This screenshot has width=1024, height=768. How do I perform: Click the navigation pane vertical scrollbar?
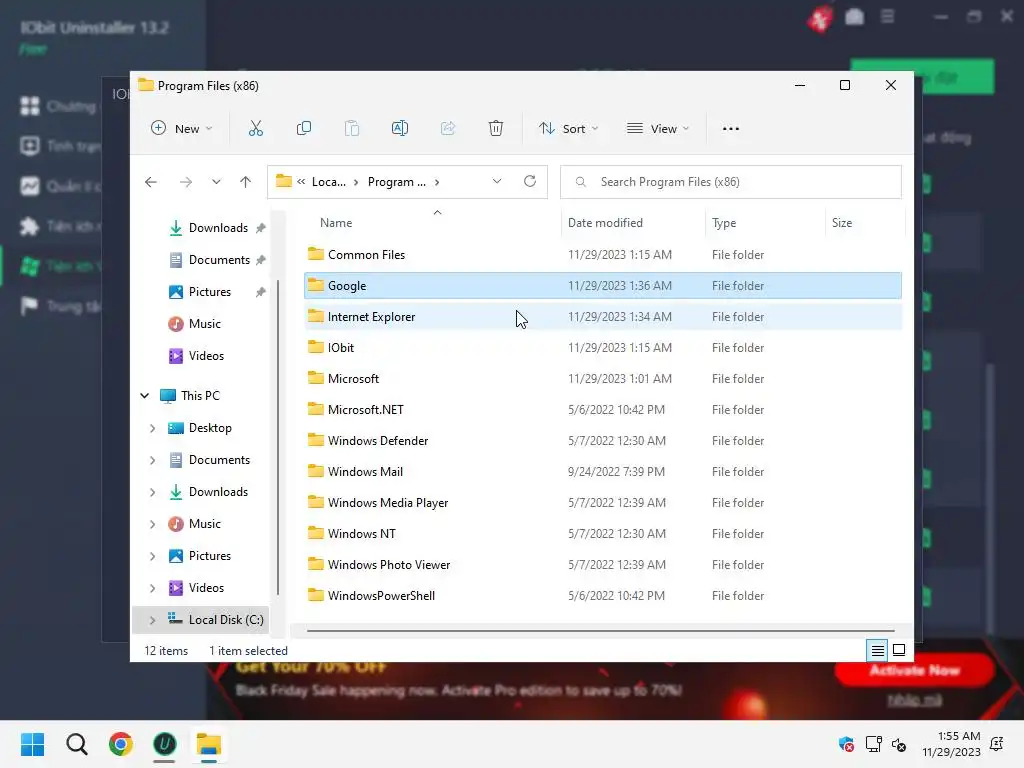[278, 438]
